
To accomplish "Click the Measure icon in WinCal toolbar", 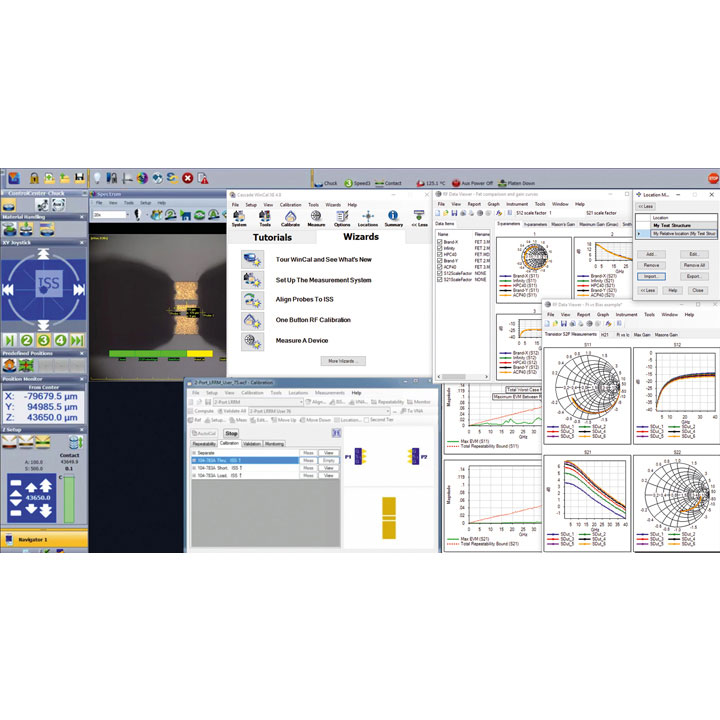I will [316, 218].
